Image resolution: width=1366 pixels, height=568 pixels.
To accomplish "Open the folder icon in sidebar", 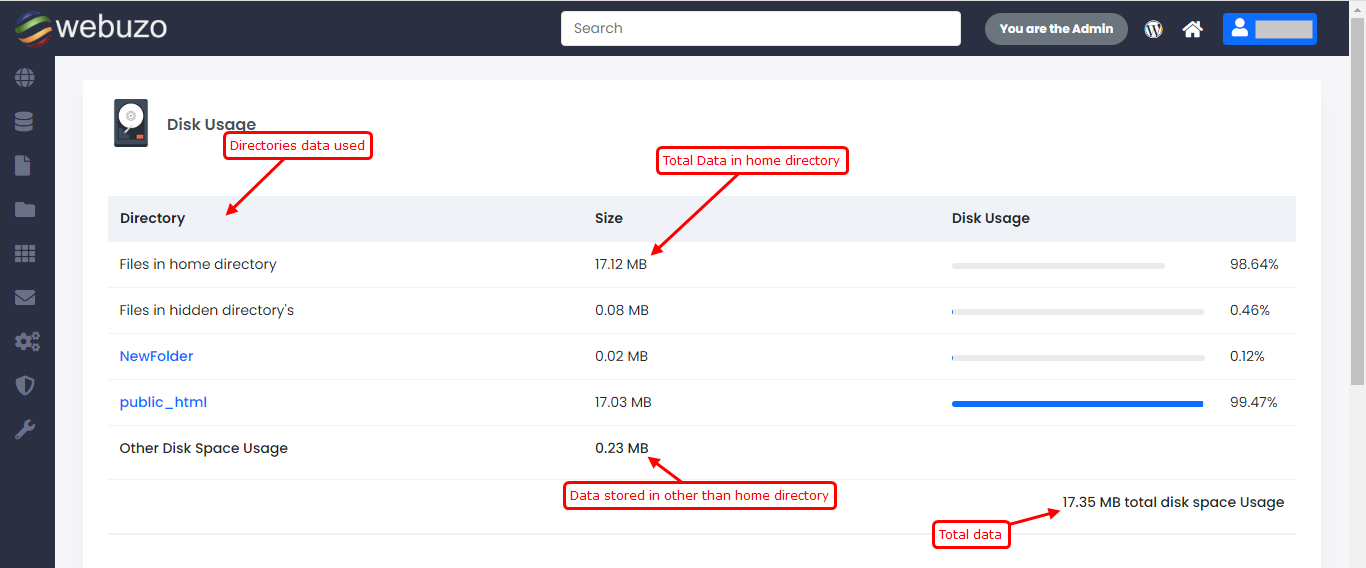I will pyautogui.click(x=25, y=210).
